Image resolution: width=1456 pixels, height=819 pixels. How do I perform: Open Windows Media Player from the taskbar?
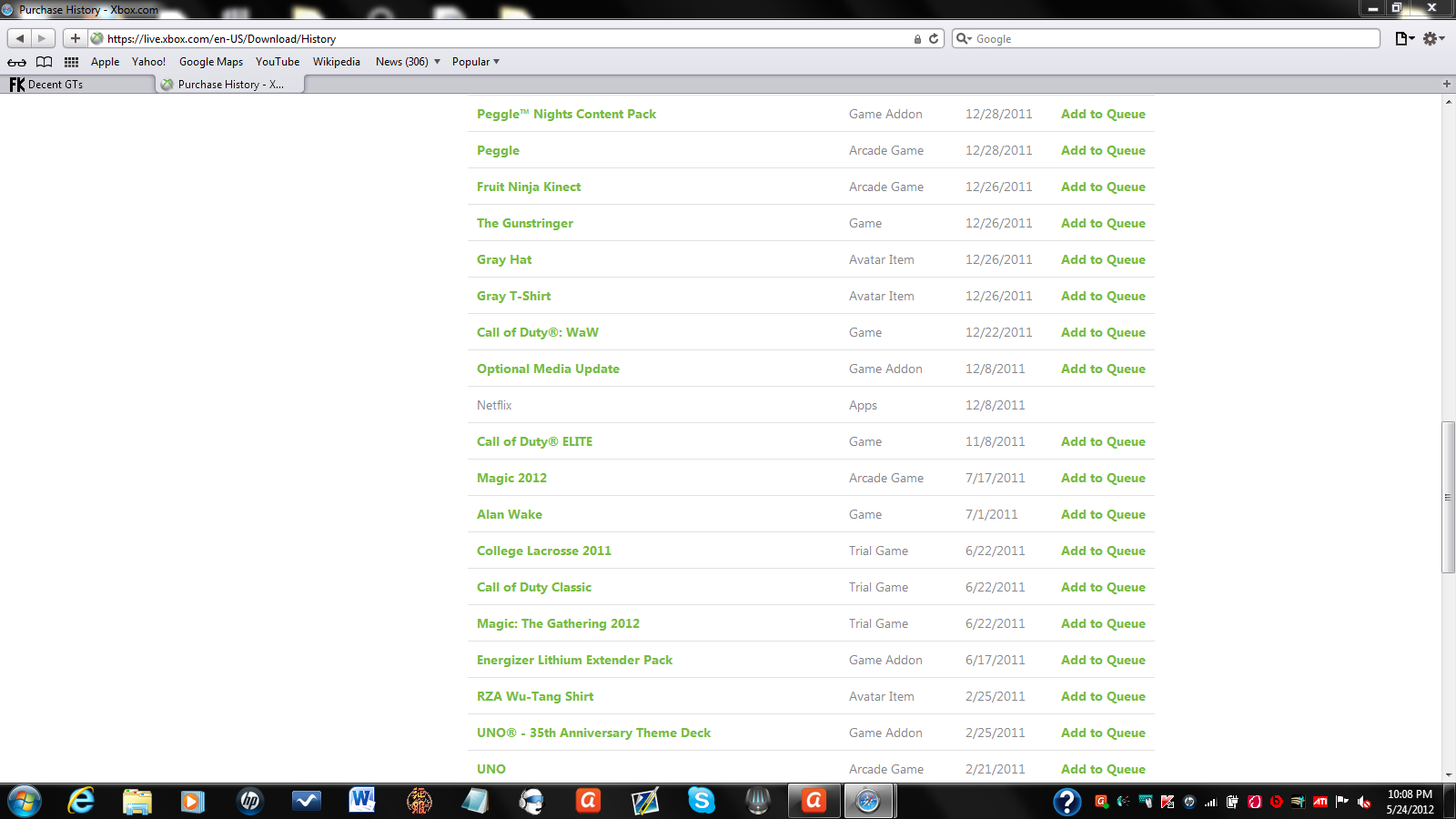click(193, 802)
